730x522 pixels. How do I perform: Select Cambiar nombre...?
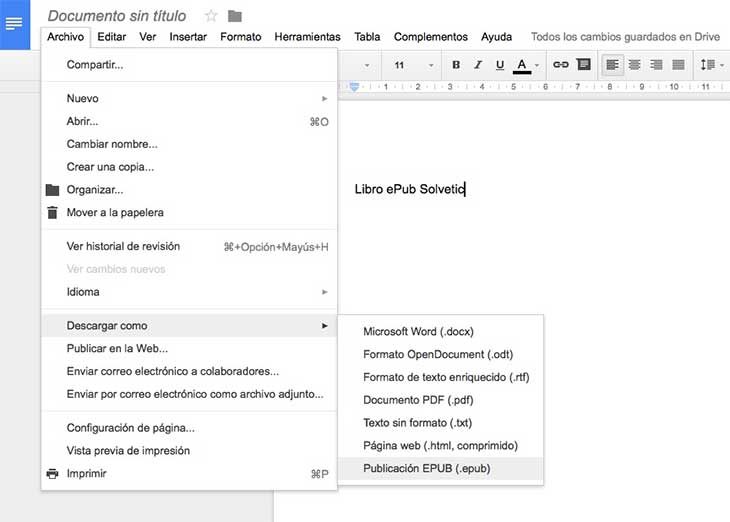point(189,144)
